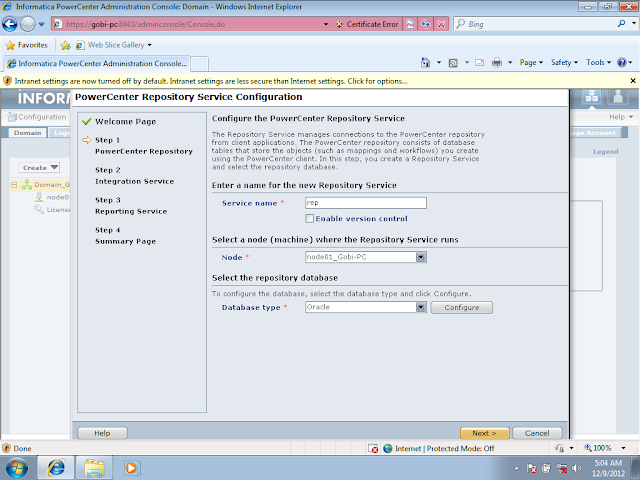
Task: Click the network tray icon with red X
Action: coord(562,468)
